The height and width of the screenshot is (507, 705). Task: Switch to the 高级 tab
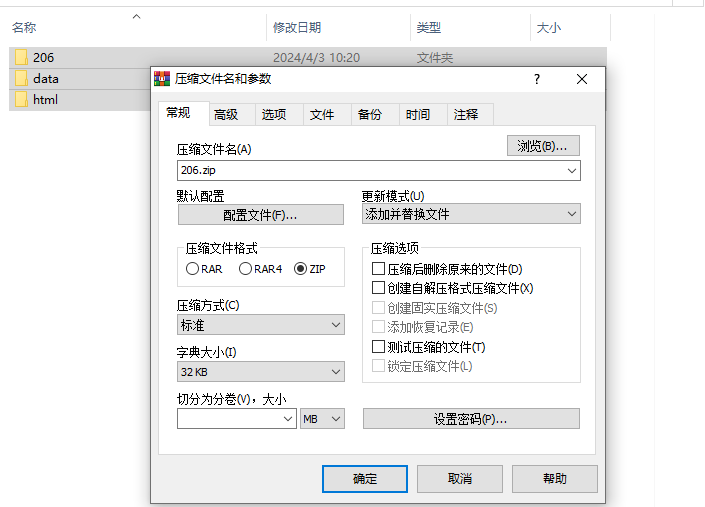click(226, 115)
